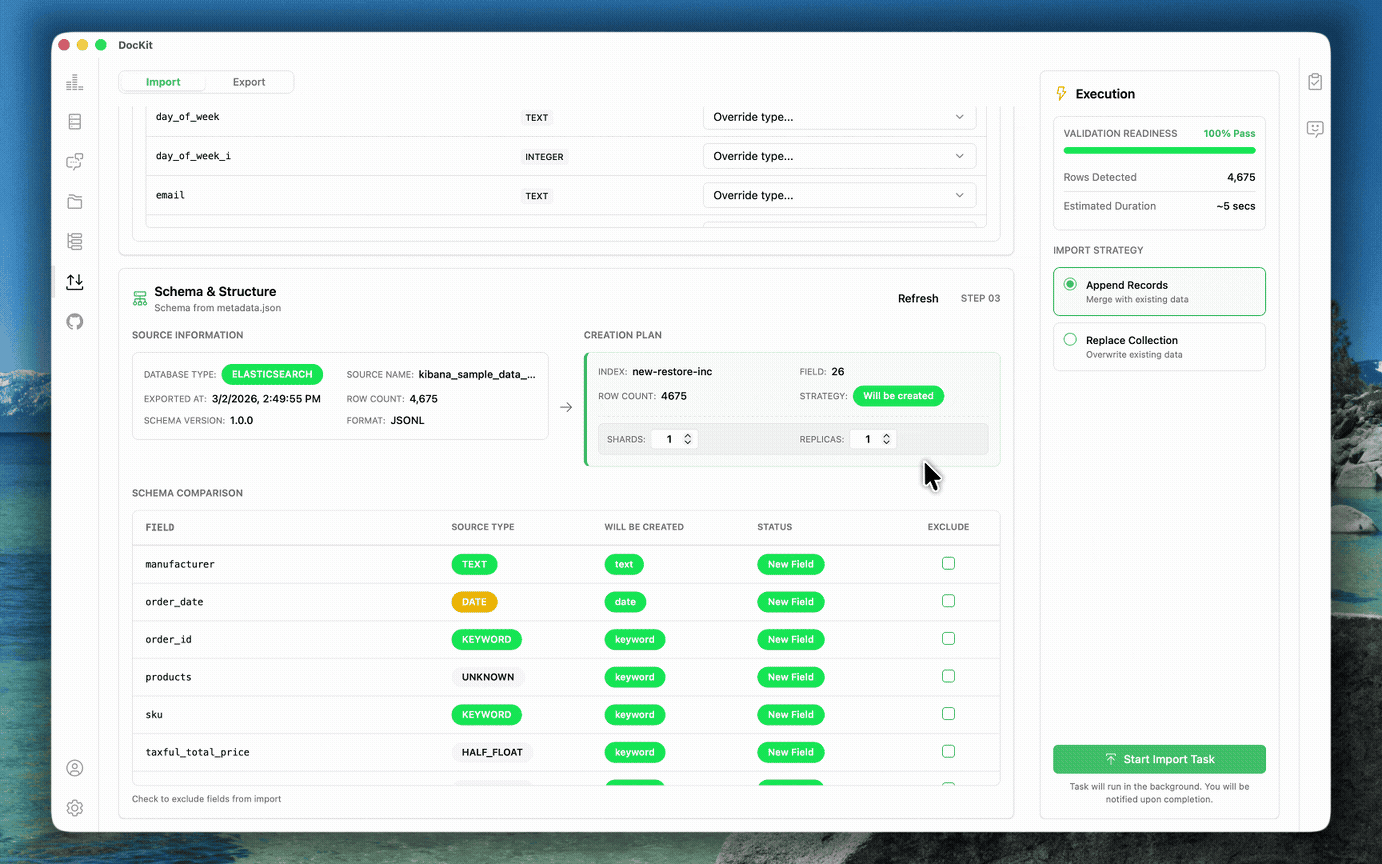Click the Will be created strategy badge
This screenshot has height=864, width=1382.
[898, 396]
